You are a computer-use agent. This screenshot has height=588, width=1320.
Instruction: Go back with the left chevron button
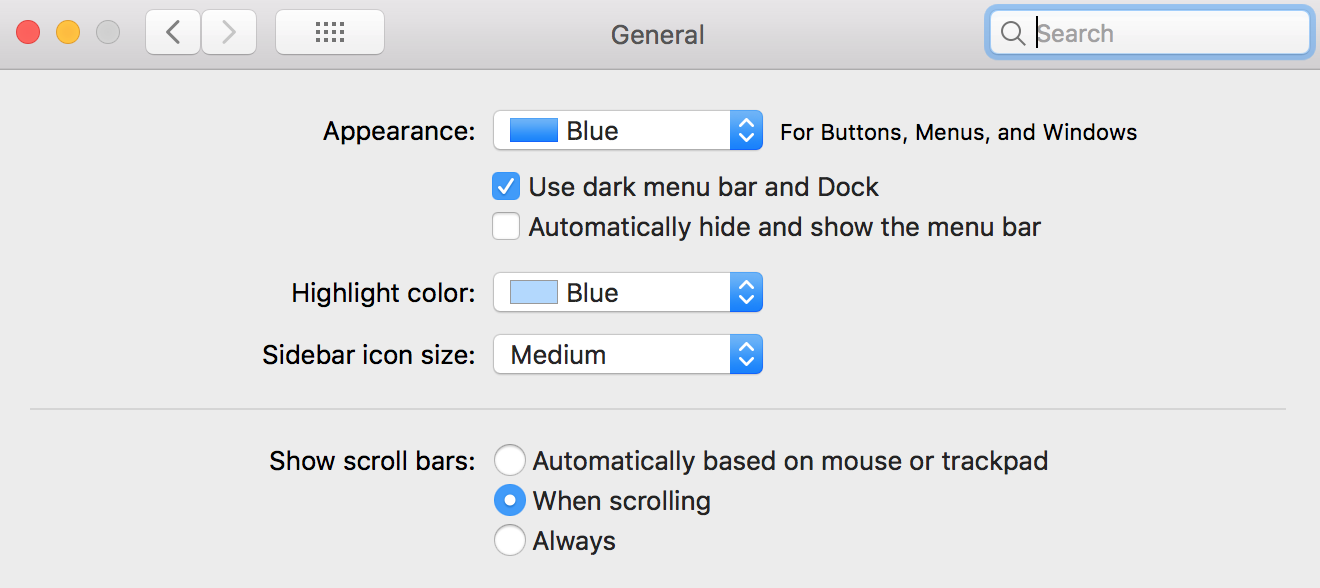(x=173, y=32)
